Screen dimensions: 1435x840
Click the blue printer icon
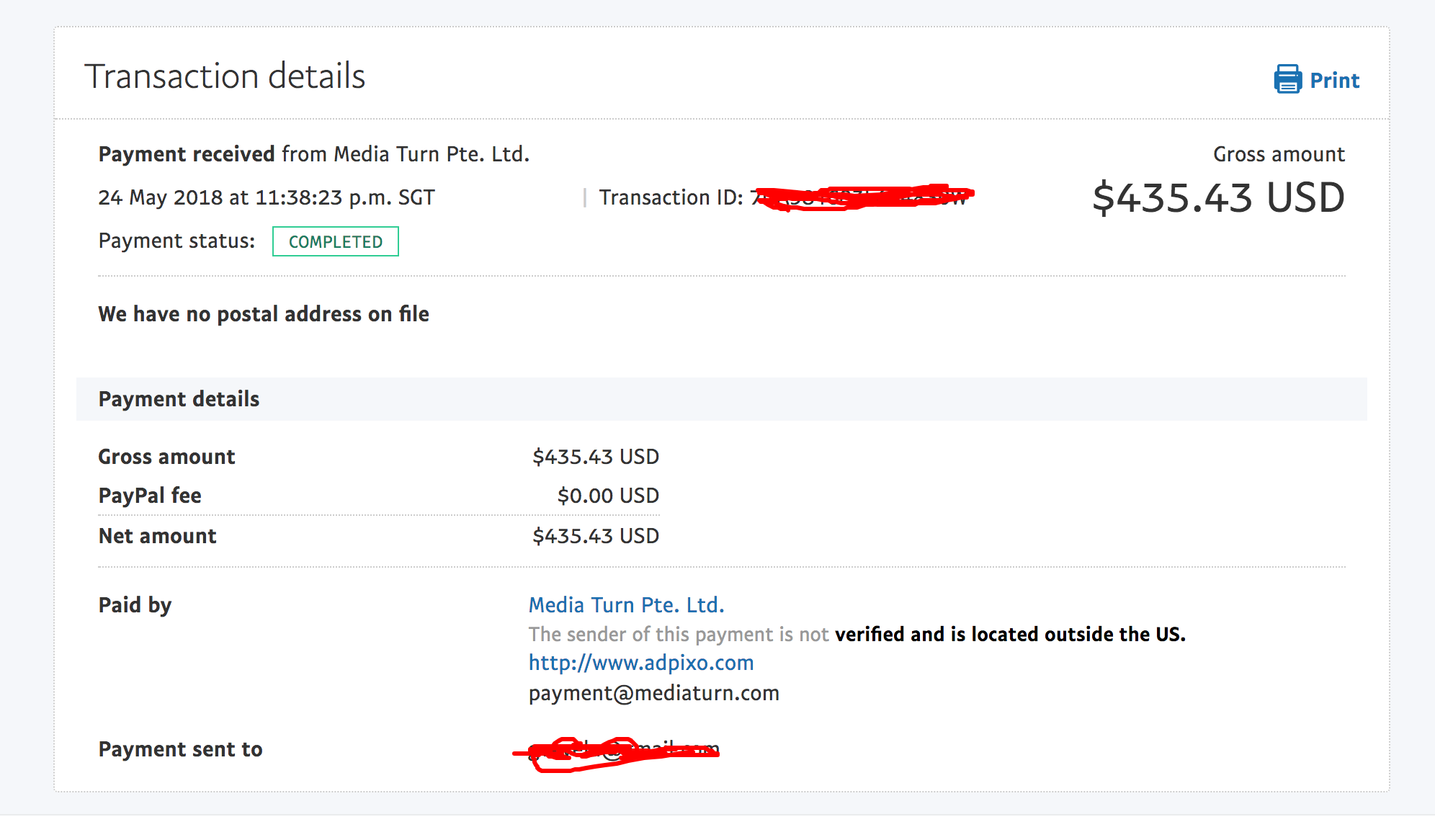(1287, 79)
